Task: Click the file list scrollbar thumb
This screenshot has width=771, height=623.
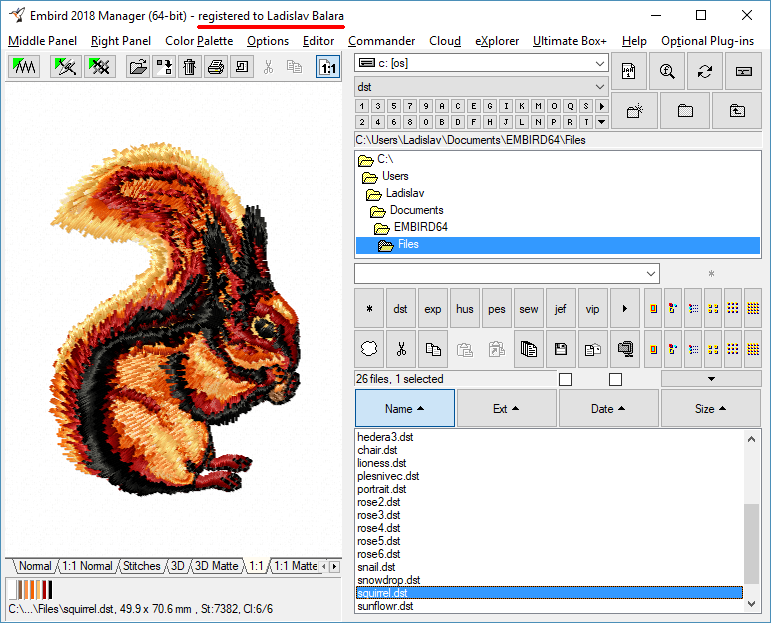Action: point(751,543)
